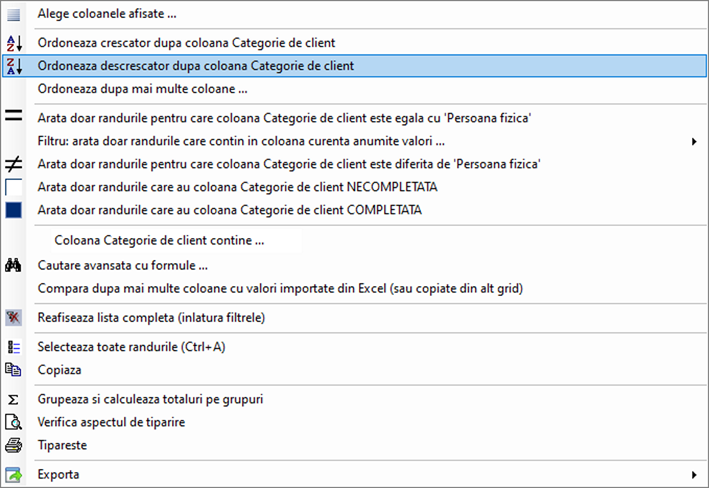Image resolution: width=709 pixels, height=488 pixels.
Task: Click the sigma group totals icon
Action: (x=13, y=399)
